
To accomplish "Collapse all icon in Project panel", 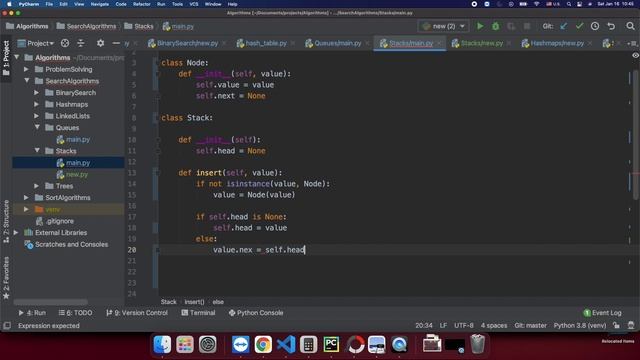I will (x=81, y=43).
